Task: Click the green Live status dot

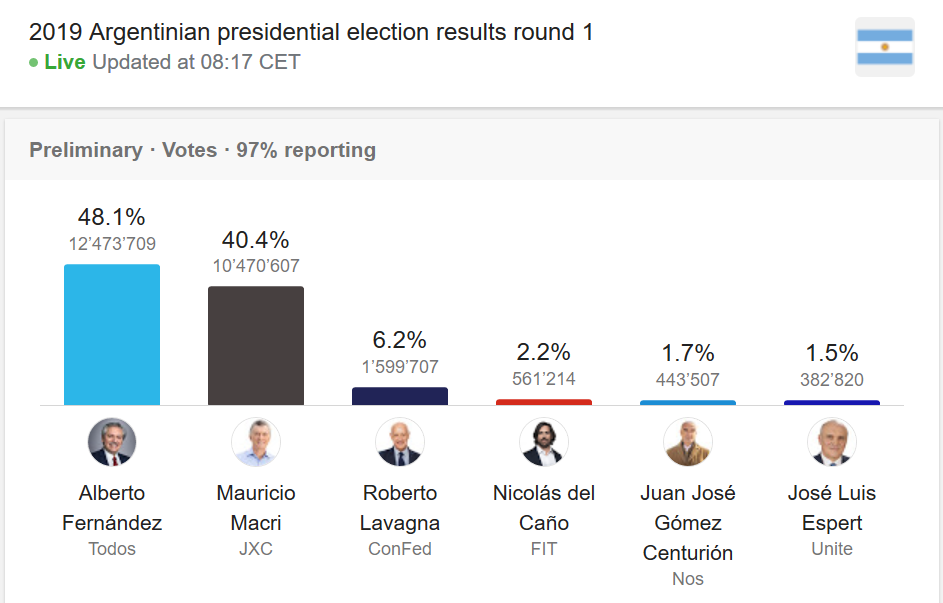Action: click(x=34, y=63)
